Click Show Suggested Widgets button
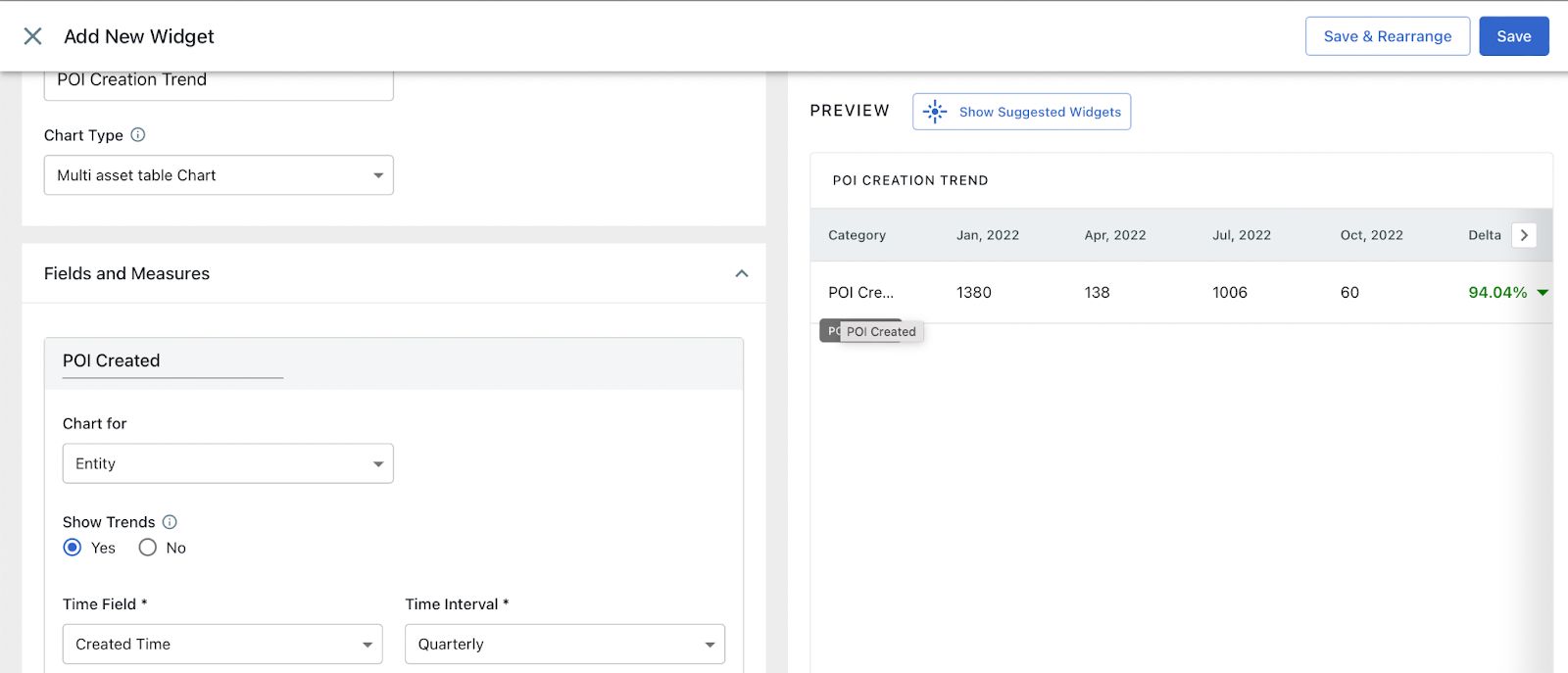 (1022, 112)
